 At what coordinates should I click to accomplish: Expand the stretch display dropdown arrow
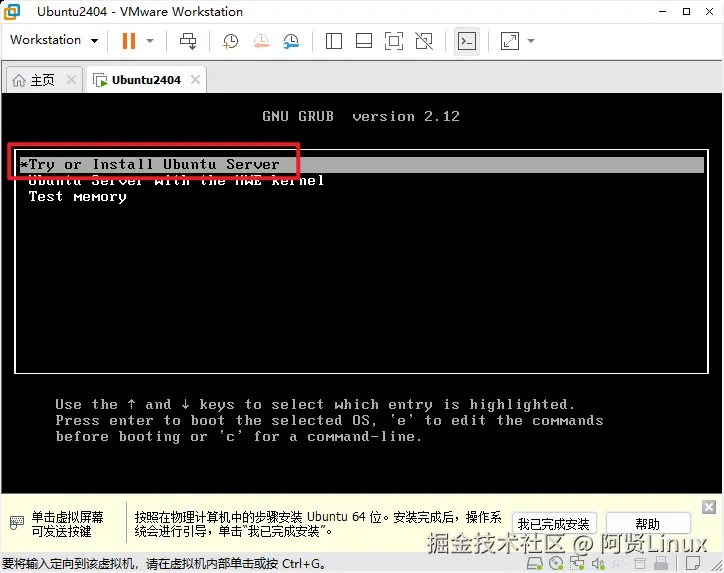531,41
